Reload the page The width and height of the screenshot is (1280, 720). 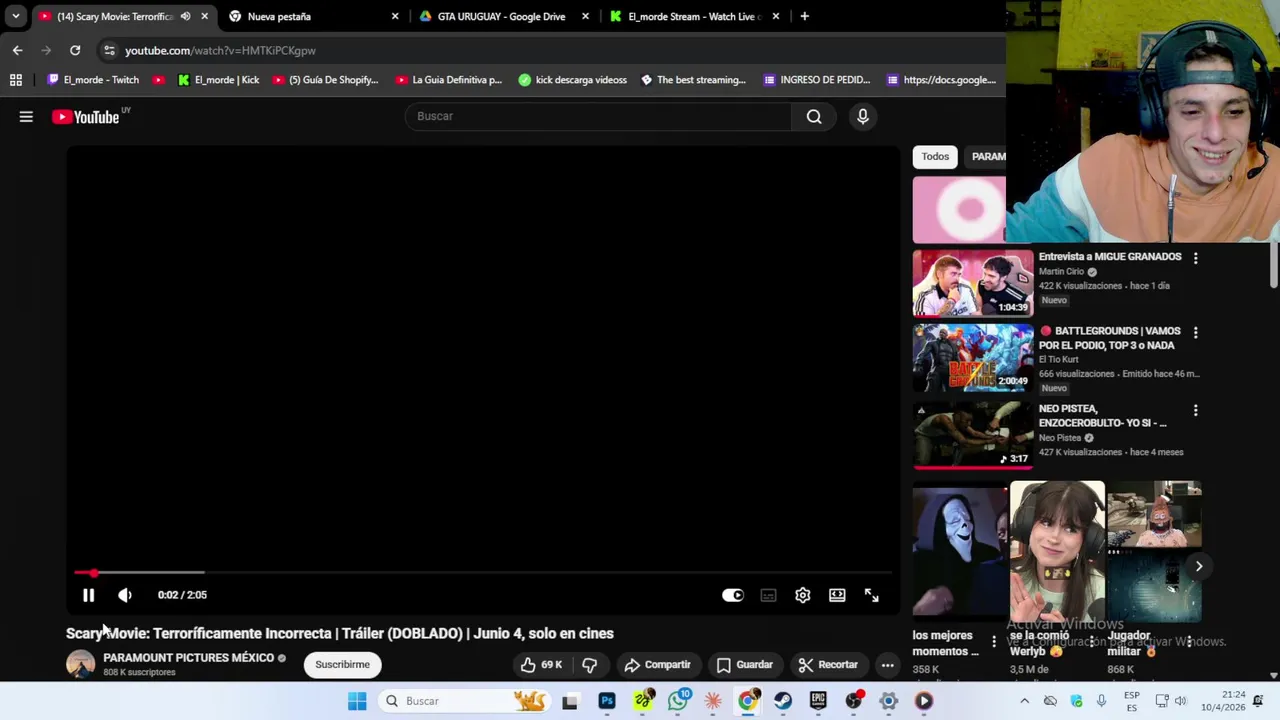75,50
